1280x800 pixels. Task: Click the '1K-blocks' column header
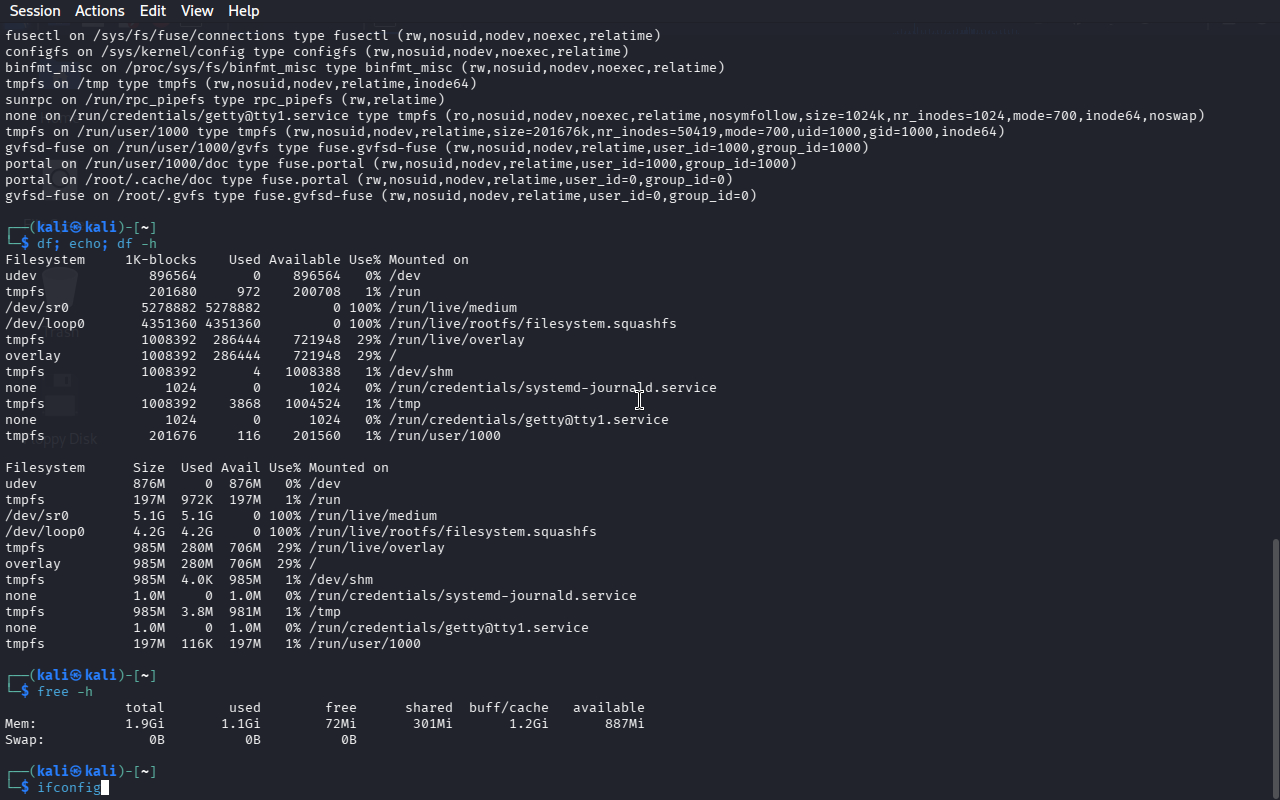(x=161, y=260)
